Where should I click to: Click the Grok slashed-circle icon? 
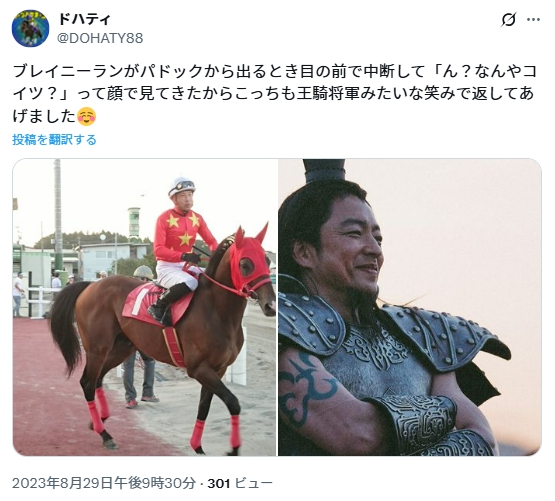508,19
